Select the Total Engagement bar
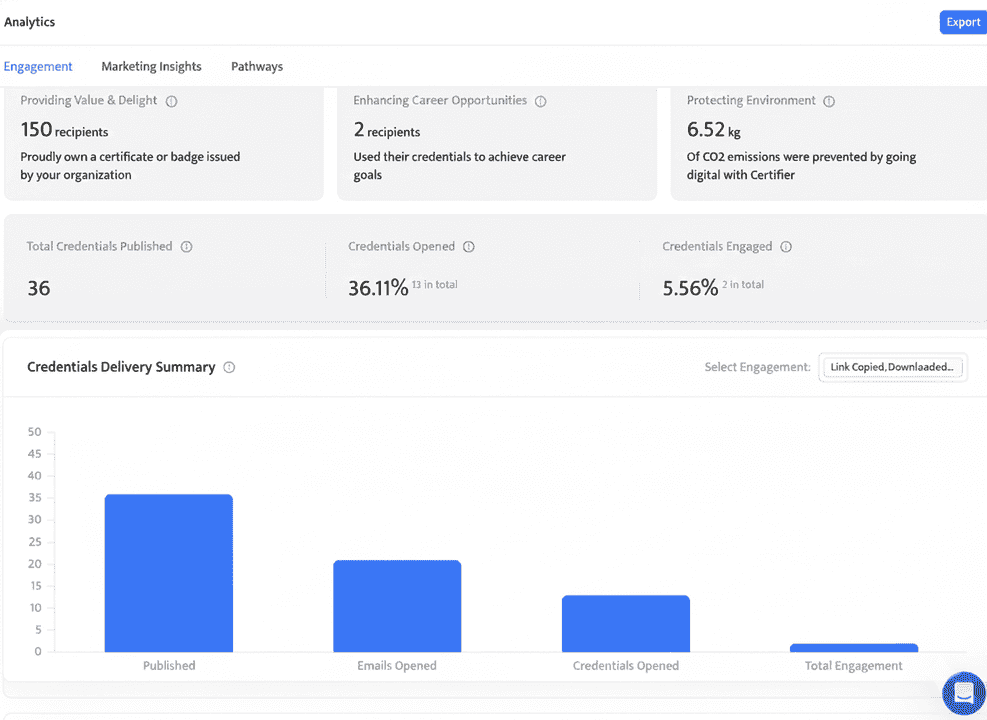 coord(854,647)
